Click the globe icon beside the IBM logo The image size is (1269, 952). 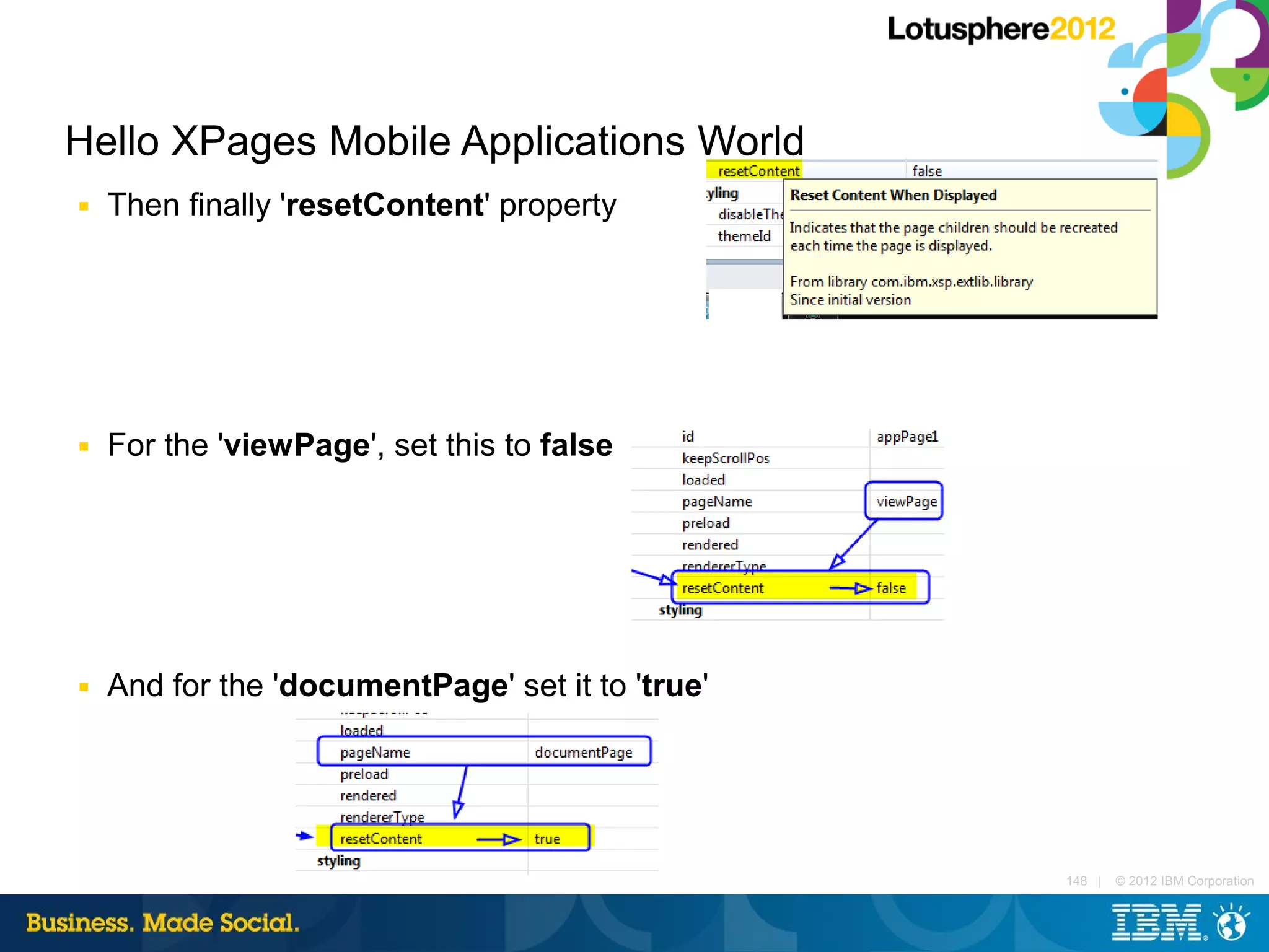coord(1232,922)
